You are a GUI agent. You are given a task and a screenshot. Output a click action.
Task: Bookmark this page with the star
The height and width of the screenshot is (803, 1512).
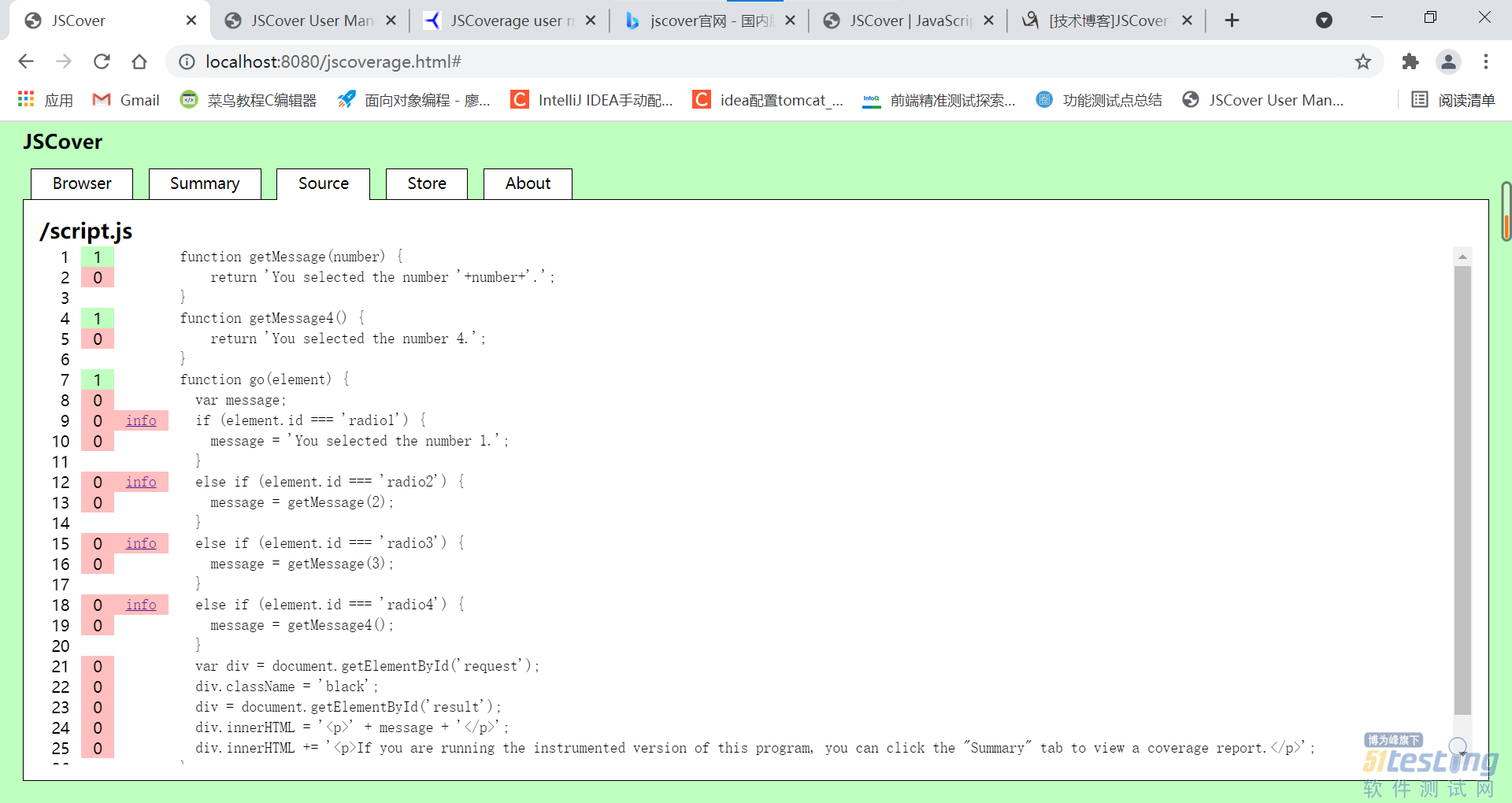(1363, 61)
